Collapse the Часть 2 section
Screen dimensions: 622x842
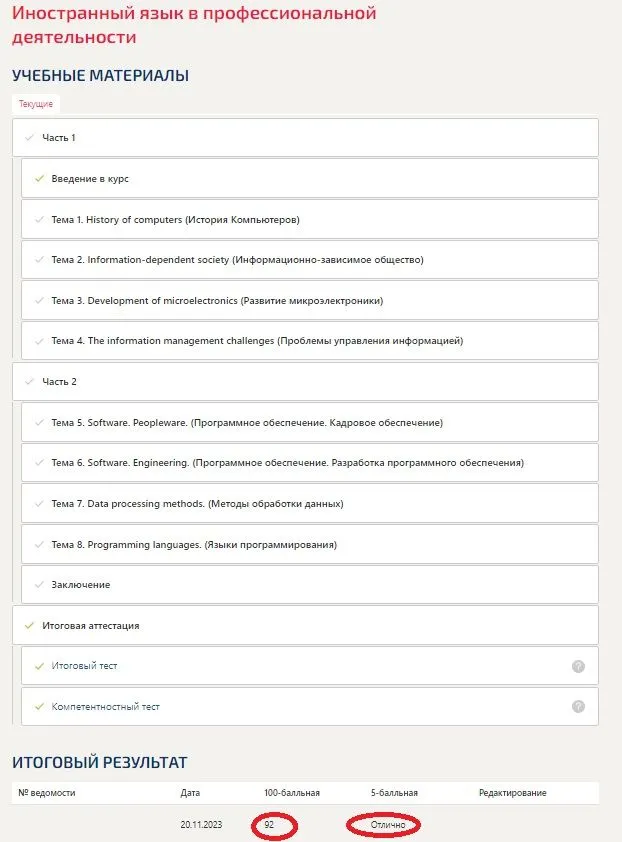[x=58, y=382]
